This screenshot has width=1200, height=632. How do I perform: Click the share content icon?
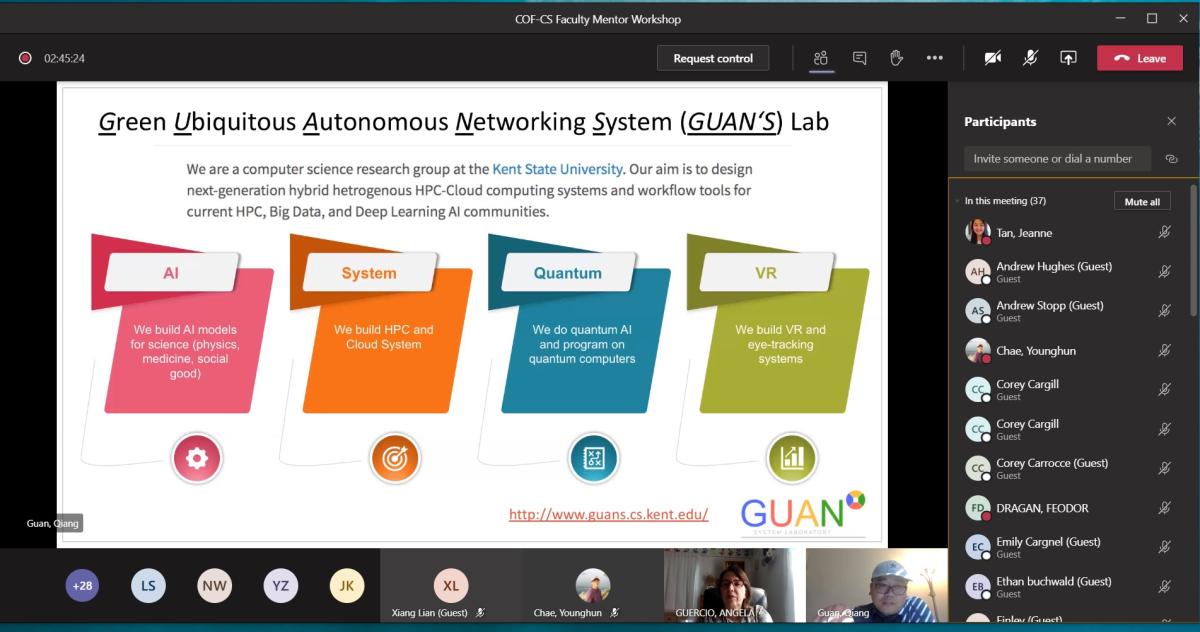[x=1068, y=58]
